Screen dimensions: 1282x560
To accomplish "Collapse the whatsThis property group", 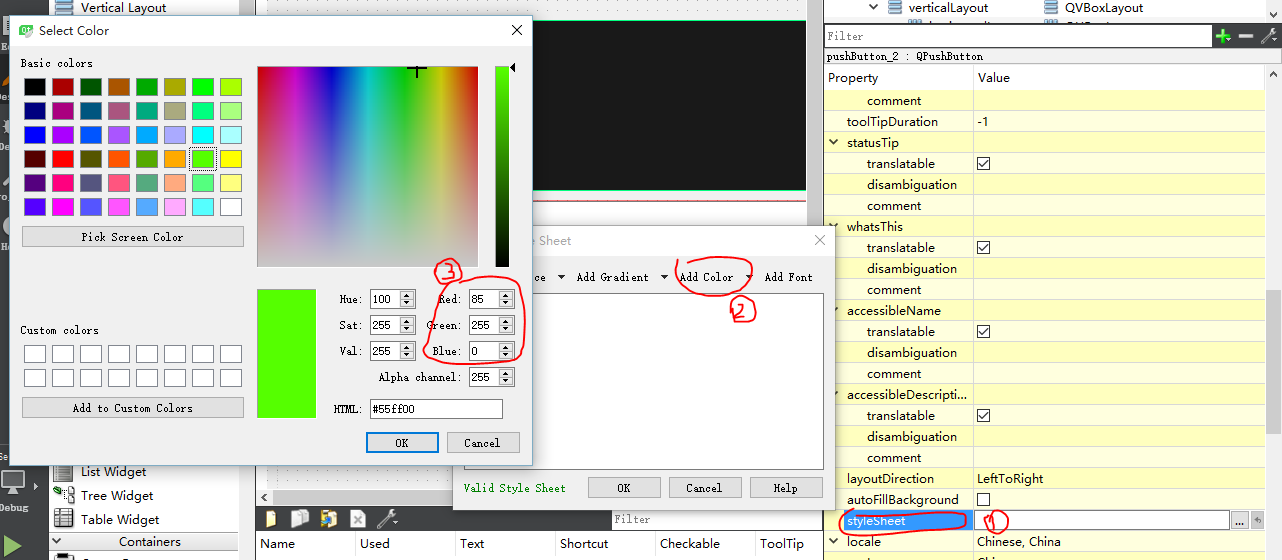I will click(x=834, y=227).
